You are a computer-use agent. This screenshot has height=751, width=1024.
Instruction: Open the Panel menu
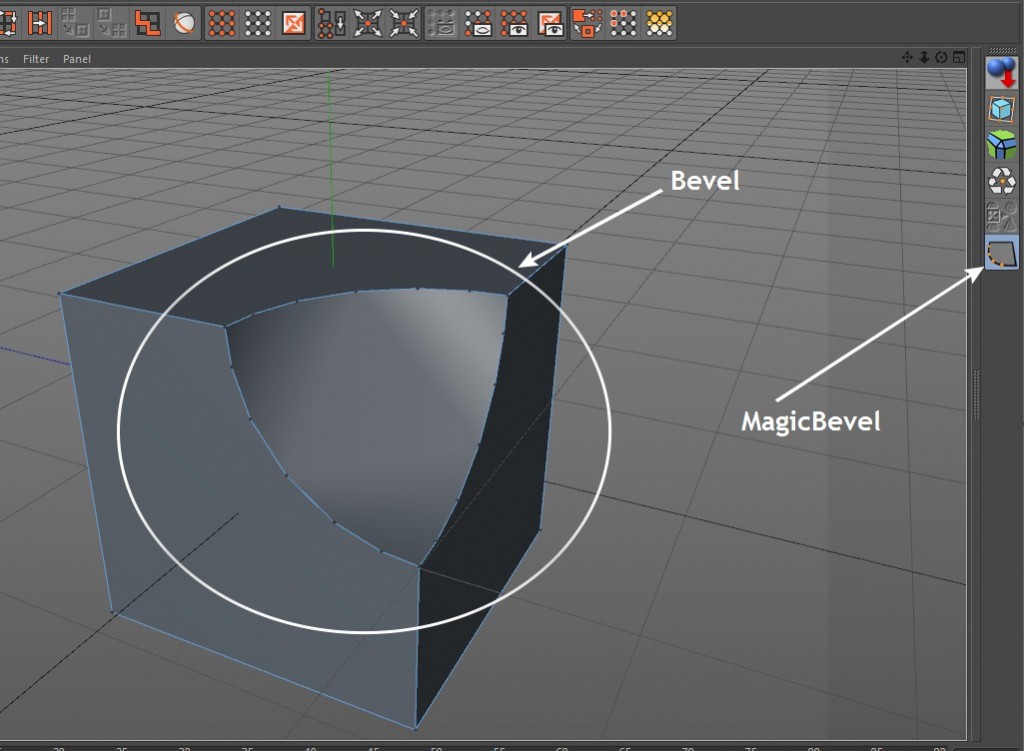click(x=77, y=59)
